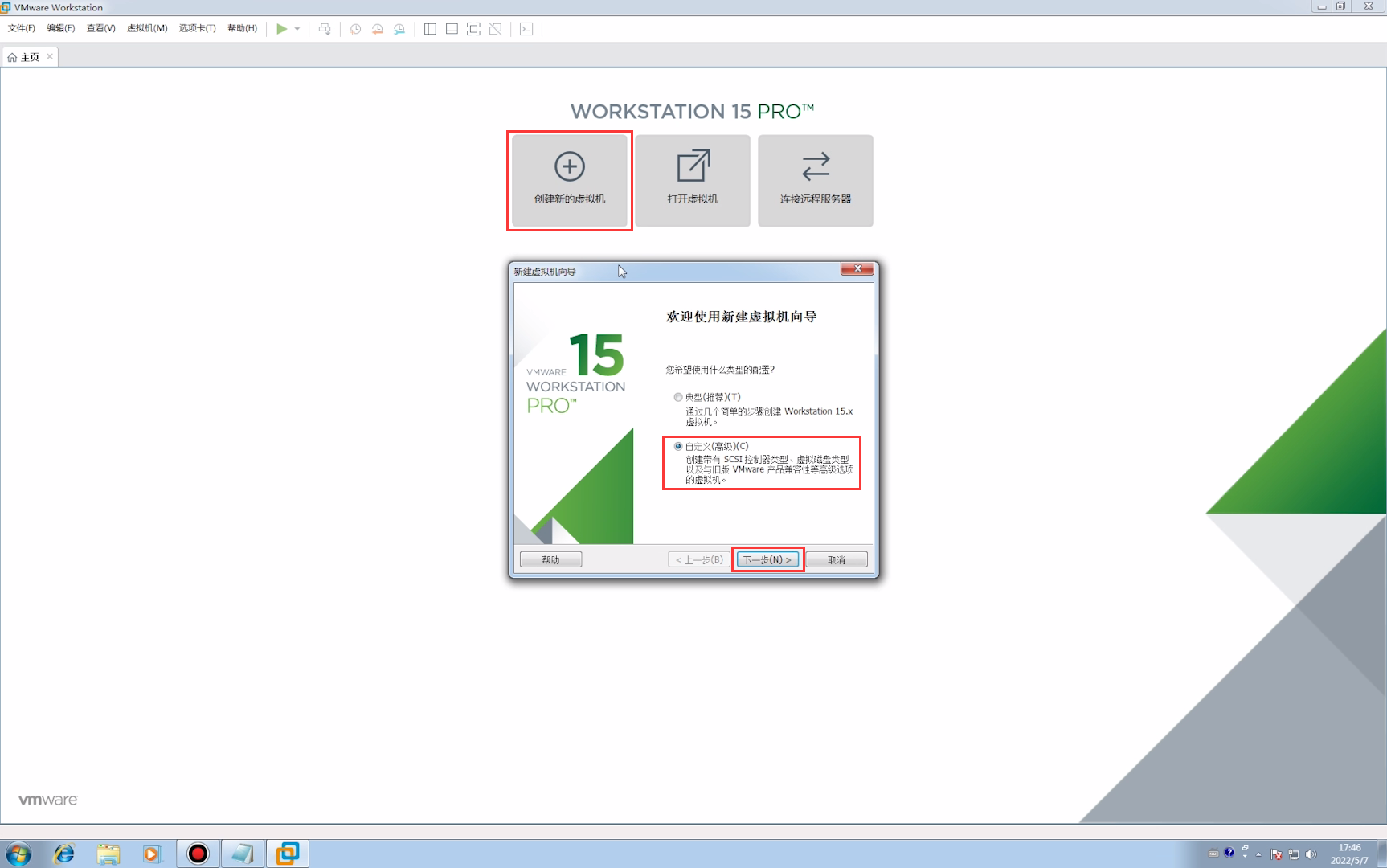The width and height of the screenshot is (1387, 868).
Task: Click the keyboard tray icon
Action: [x=1213, y=853]
